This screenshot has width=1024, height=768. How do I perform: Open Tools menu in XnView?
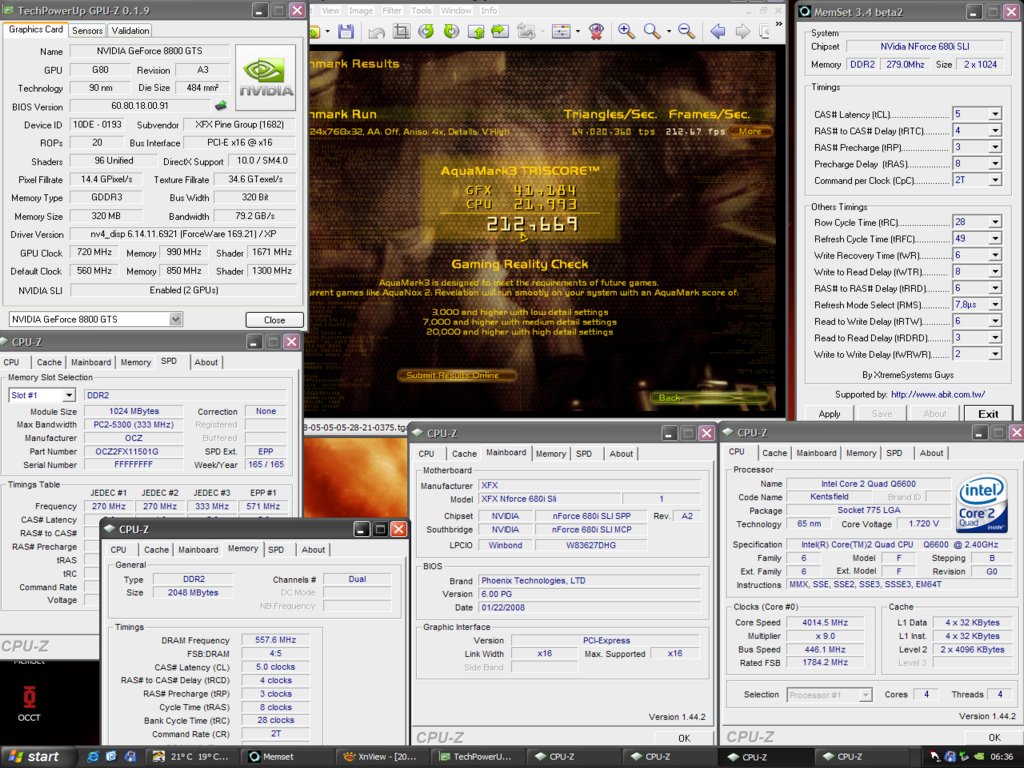421,10
